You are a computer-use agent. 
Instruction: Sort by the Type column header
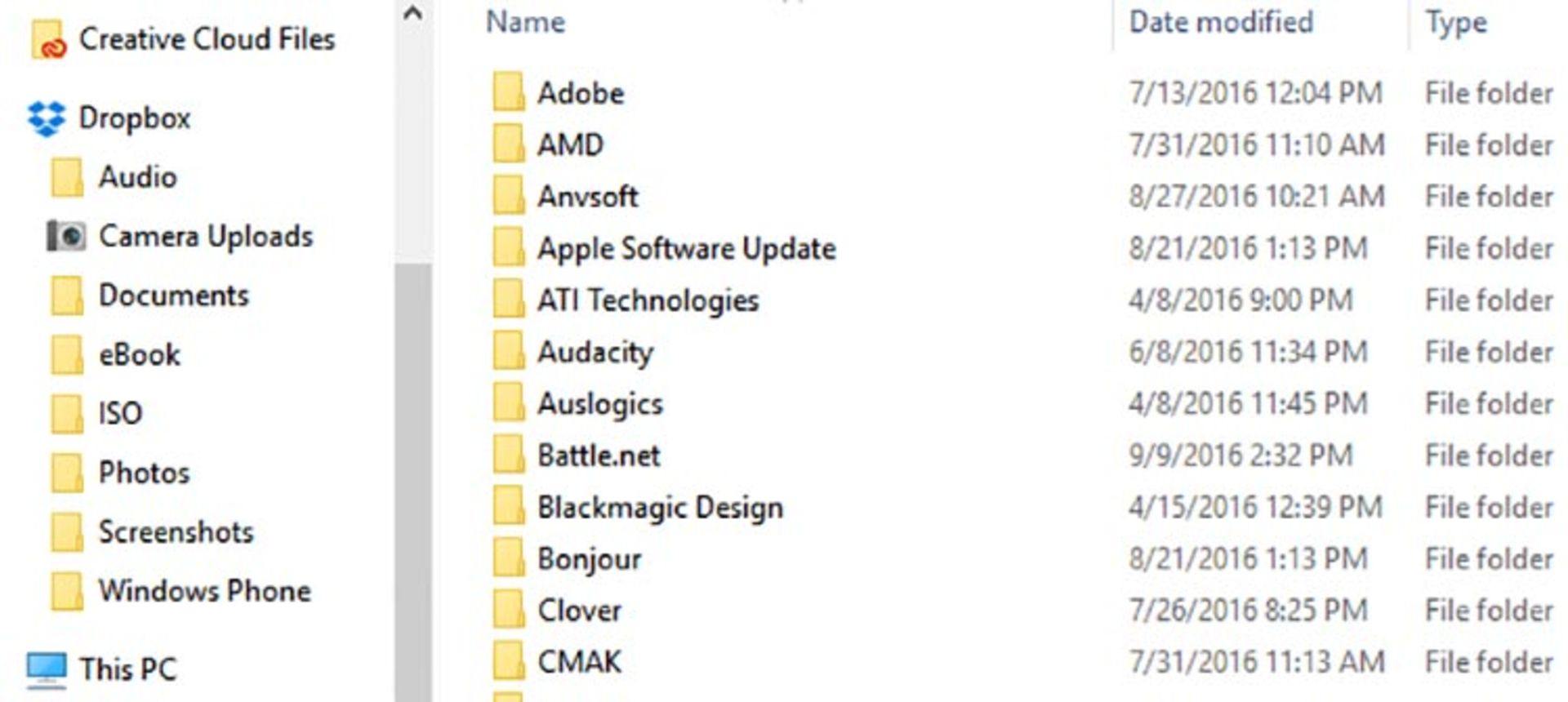coord(1456,23)
